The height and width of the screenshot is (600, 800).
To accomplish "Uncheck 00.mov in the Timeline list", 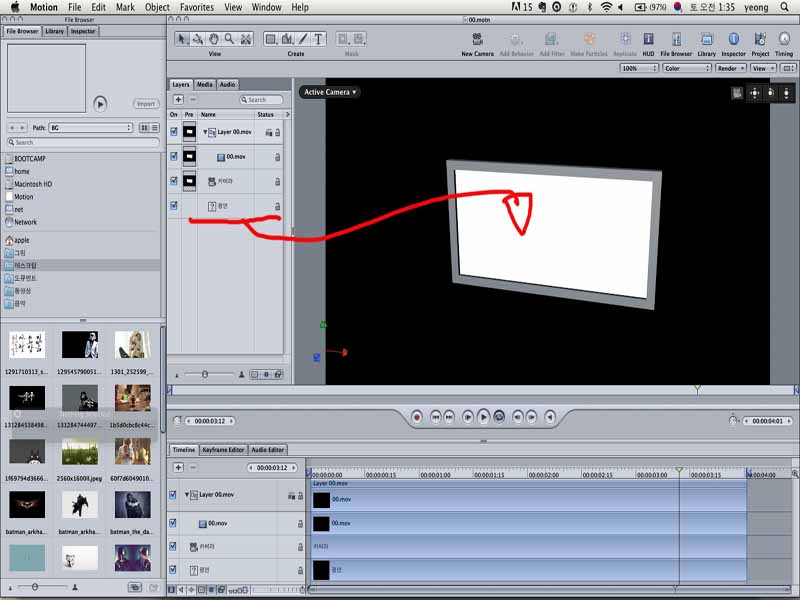I will coord(173,523).
